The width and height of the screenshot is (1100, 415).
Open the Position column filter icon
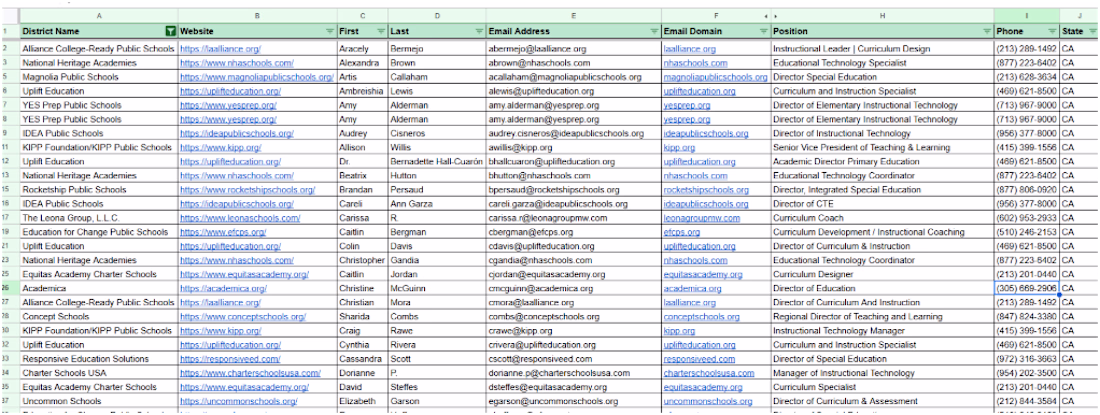tap(986, 32)
